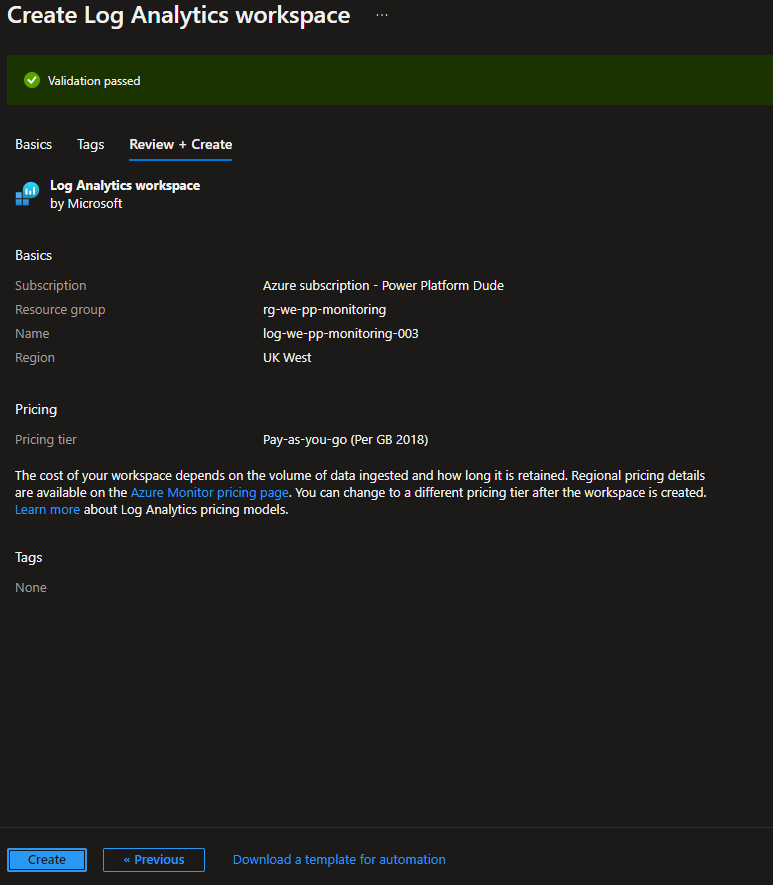
Task: Click the 'Validation passed' banner text
Action: tap(94, 81)
